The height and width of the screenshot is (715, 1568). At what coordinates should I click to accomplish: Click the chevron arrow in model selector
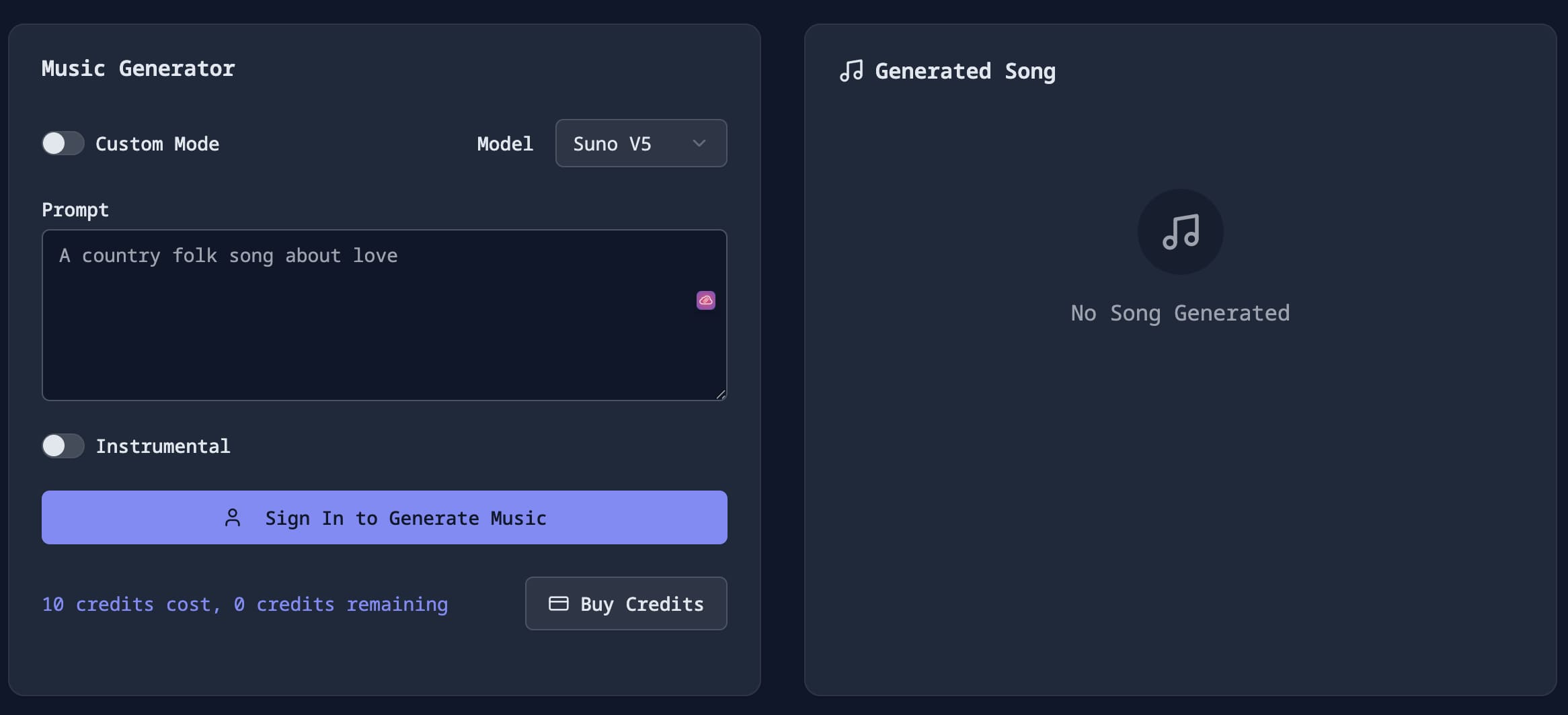coord(699,143)
